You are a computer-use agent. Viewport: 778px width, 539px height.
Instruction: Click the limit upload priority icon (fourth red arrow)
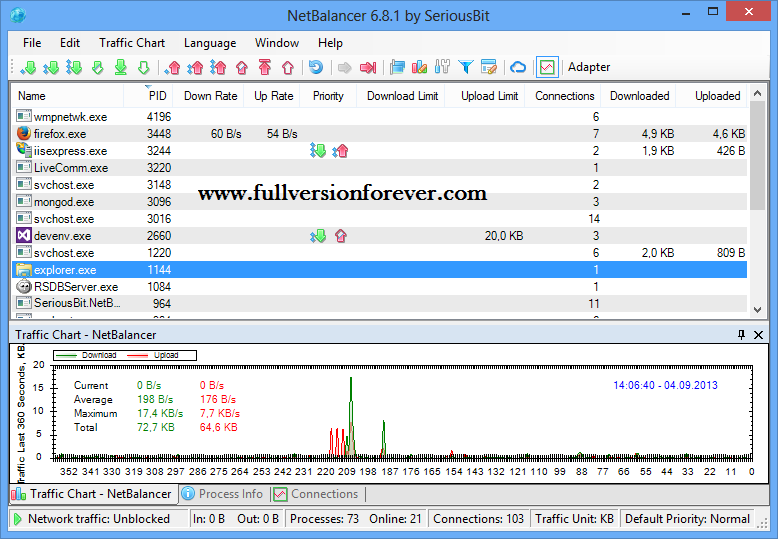pyautogui.click(x=242, y=67)
